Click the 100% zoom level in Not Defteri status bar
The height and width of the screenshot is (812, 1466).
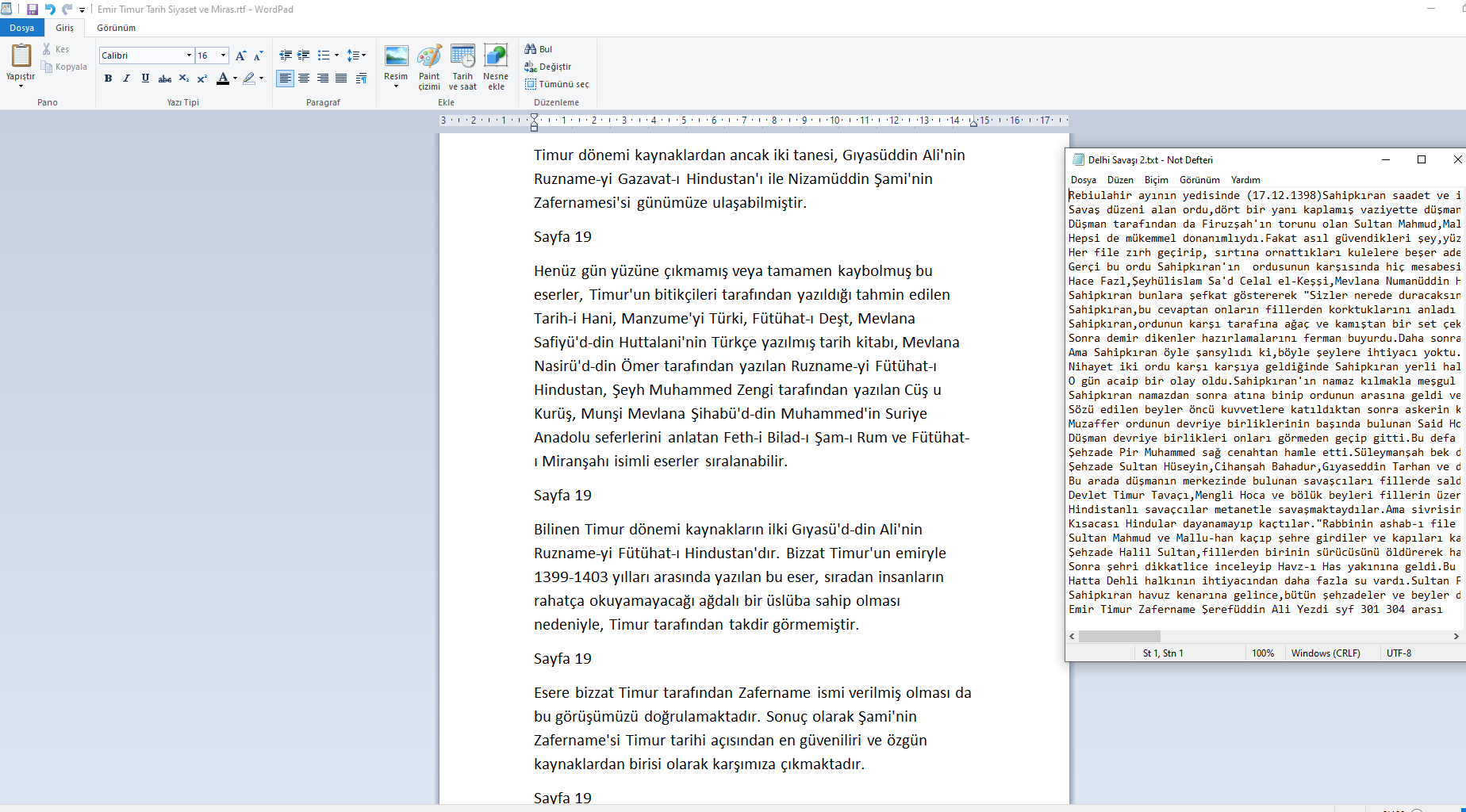pos(1263,653)
